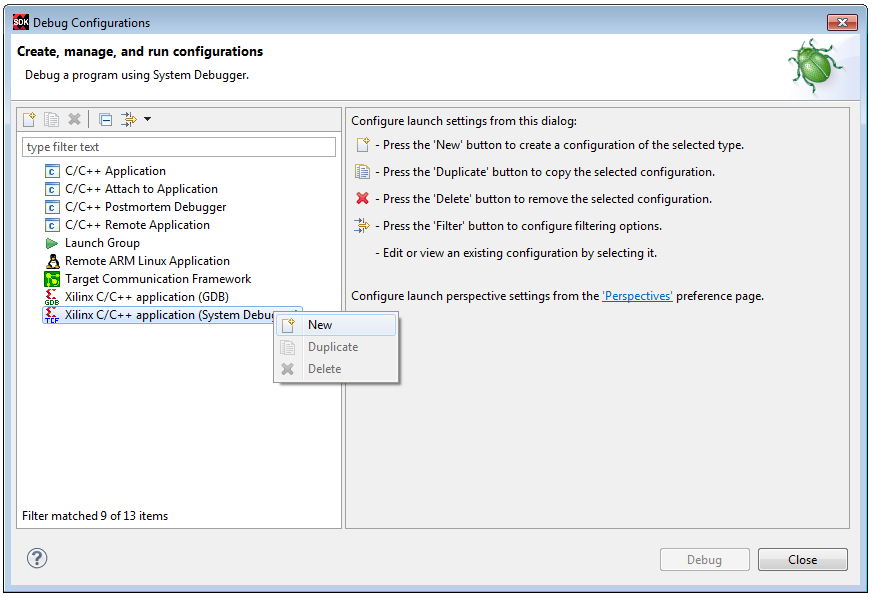
Task: Click the green bug debug banner image
Action: (815, 67)
